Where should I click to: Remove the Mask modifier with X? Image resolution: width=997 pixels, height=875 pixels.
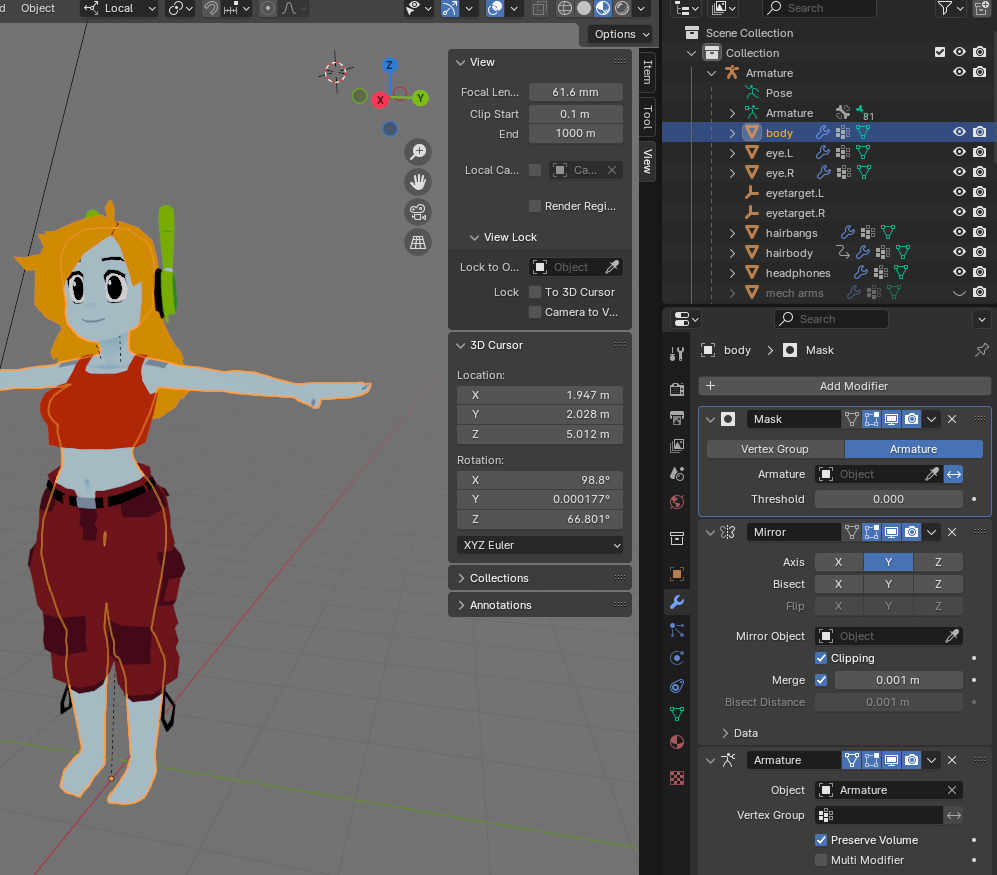pyautogui.click(x=952, y=420)
